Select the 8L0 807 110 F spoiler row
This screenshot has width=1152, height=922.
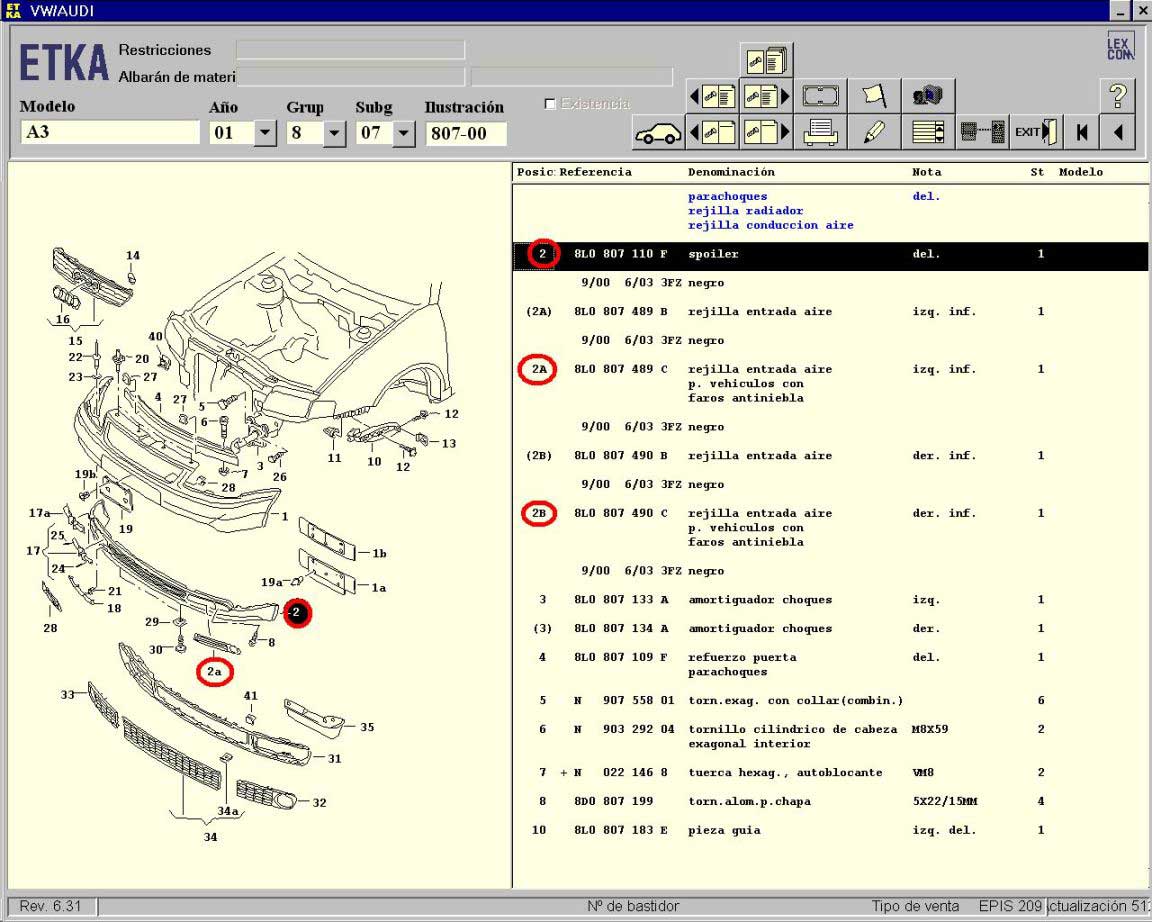(830, 254)
